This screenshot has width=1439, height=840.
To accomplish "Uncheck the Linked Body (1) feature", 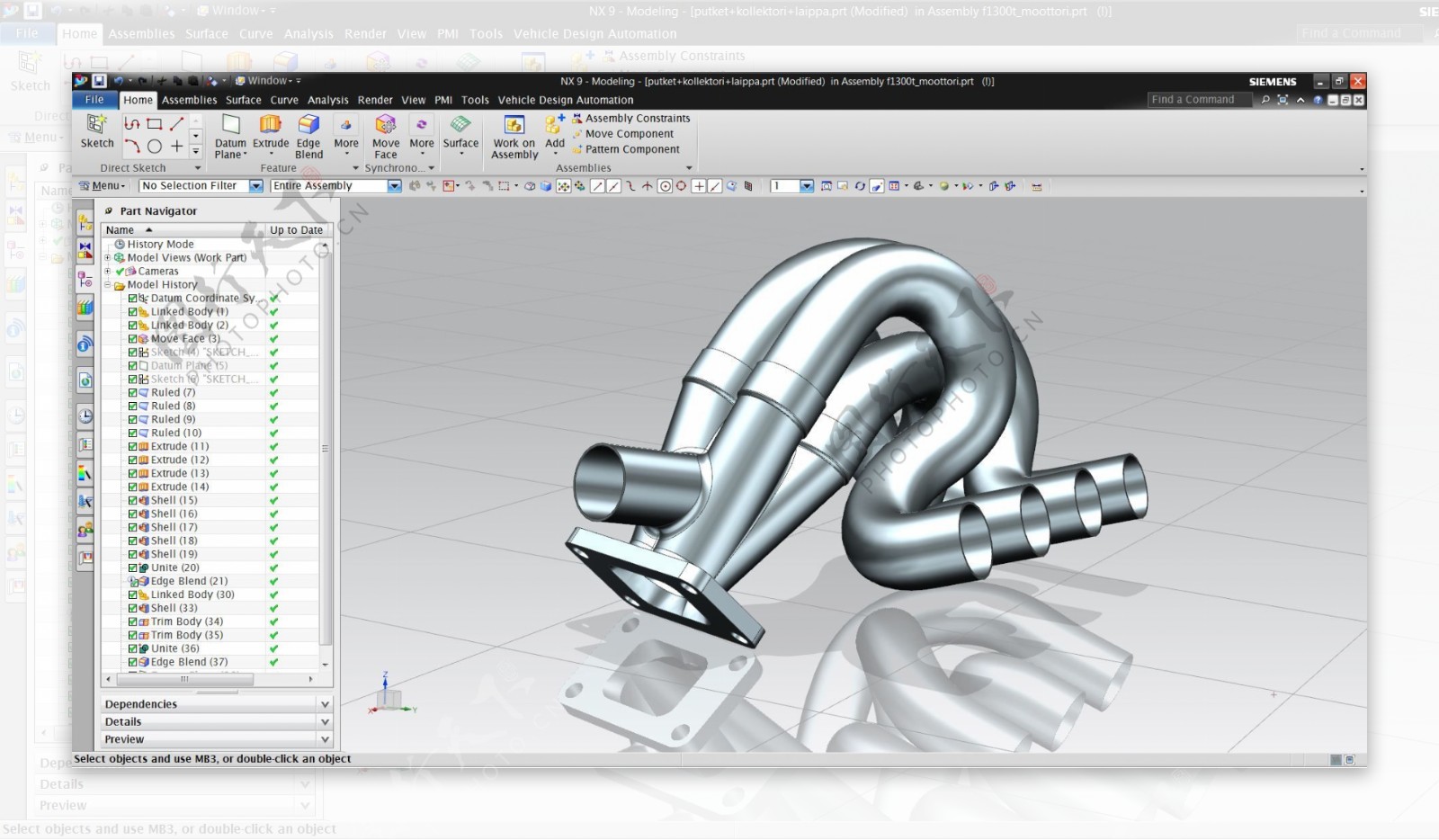I will (132, 312).
